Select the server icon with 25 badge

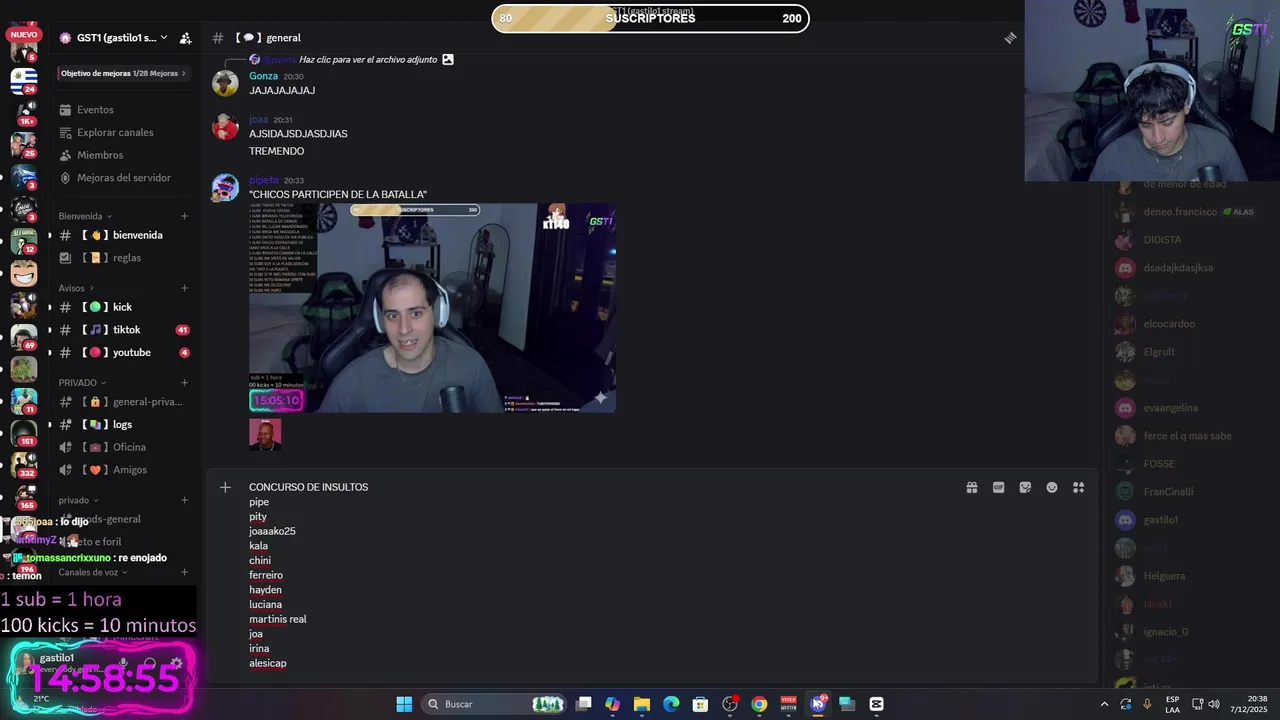(x=24, y=144)
